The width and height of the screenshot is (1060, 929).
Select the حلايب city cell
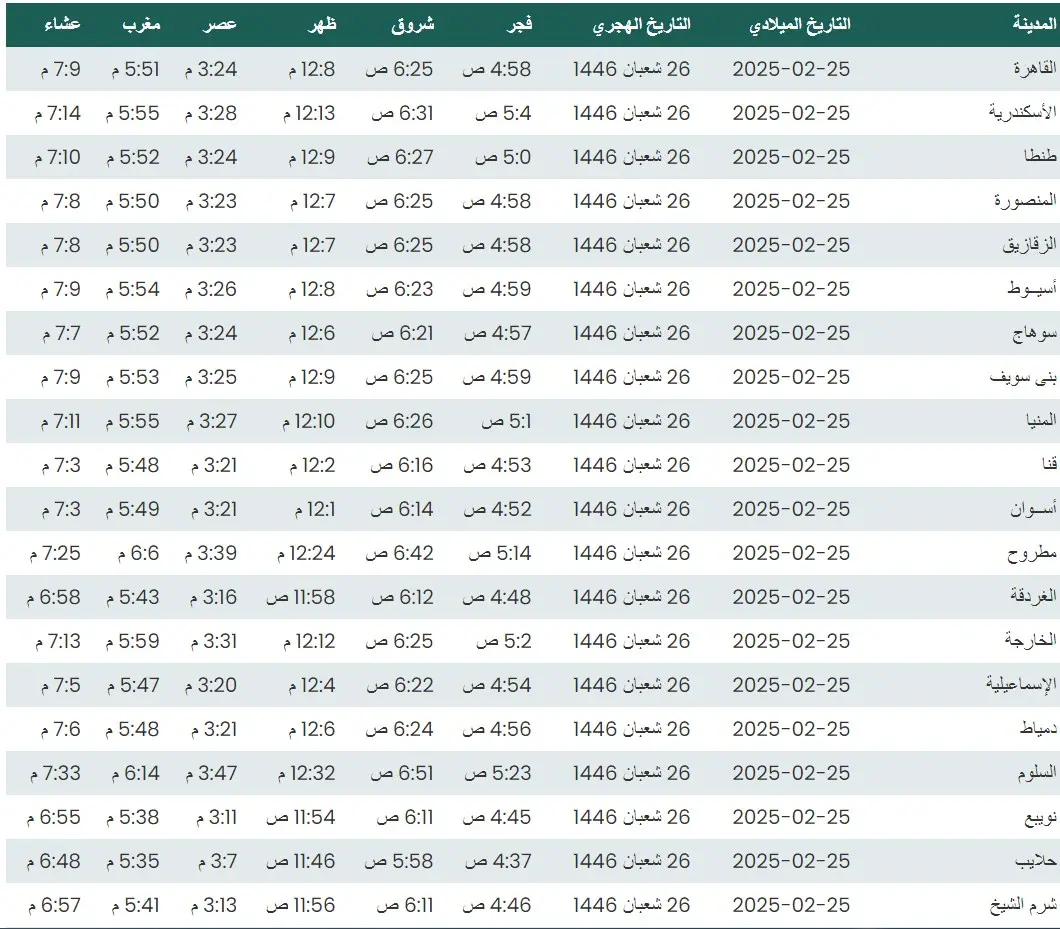click(1036, 860)
